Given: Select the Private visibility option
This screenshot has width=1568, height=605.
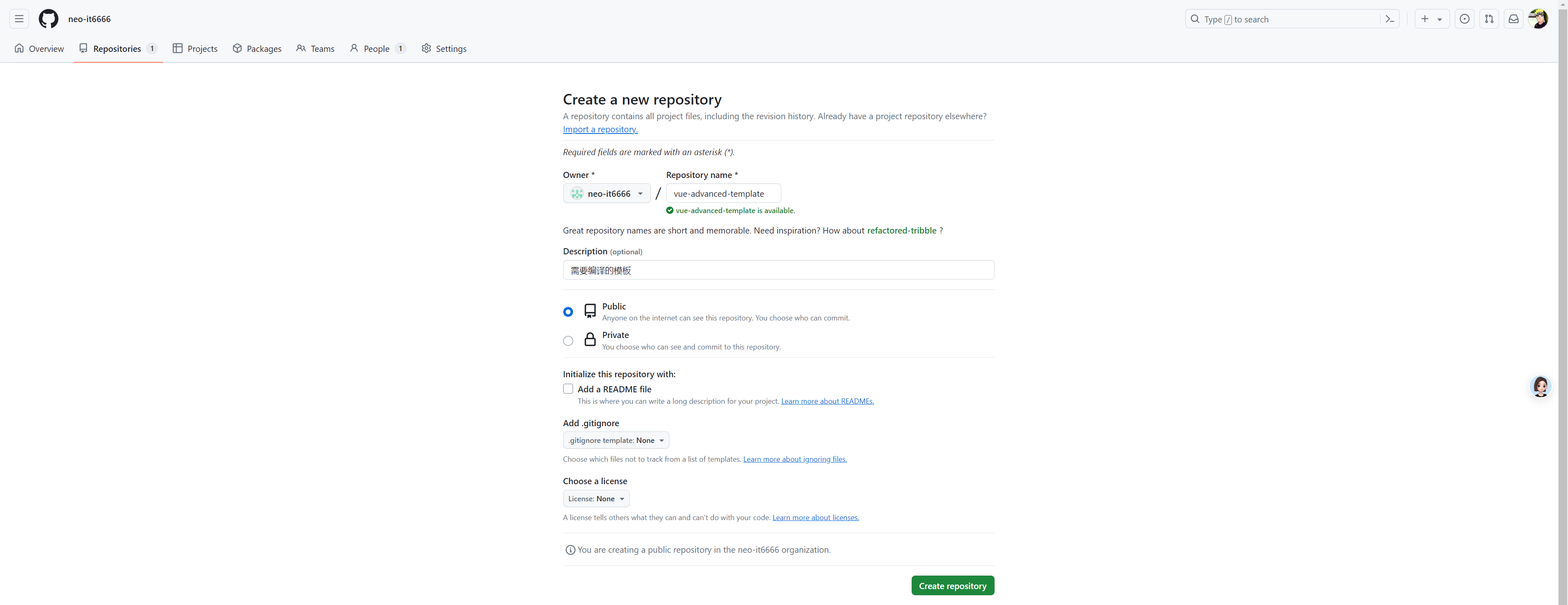Looking at the screenshot, I should (568, 341).
